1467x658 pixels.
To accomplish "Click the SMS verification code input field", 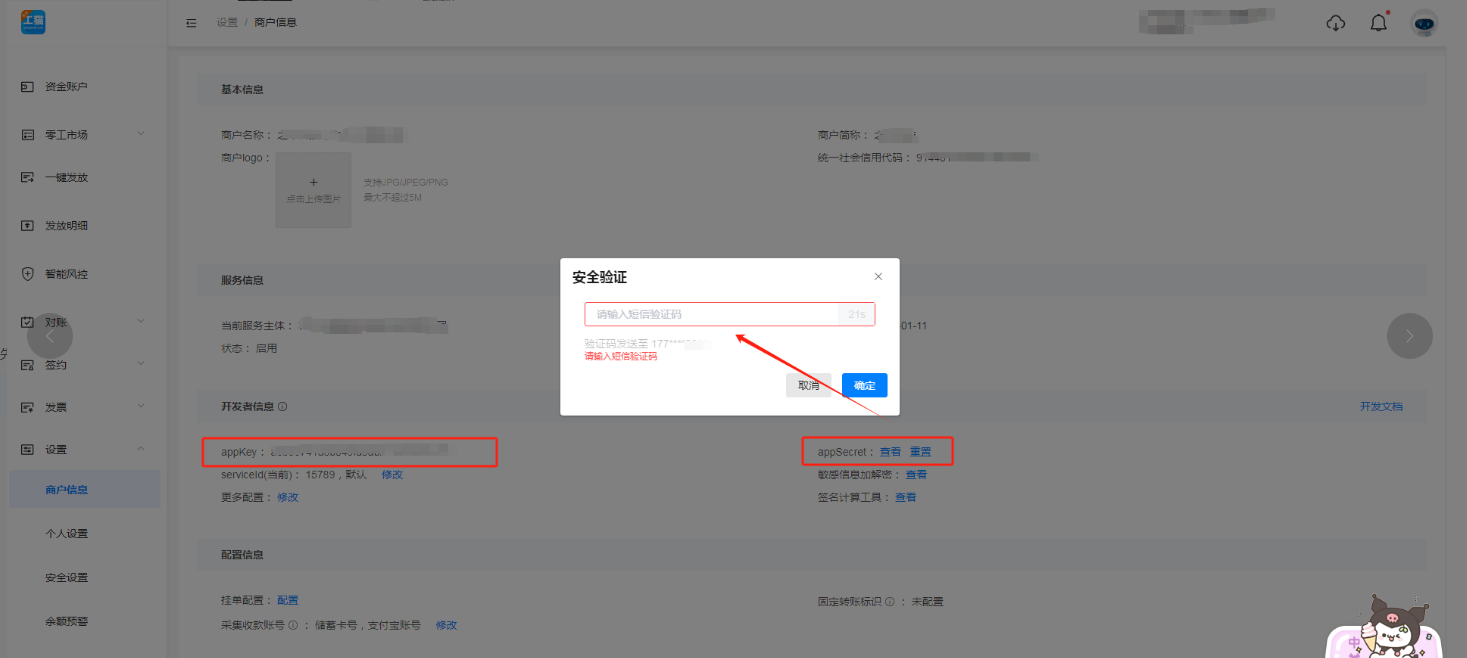I will coord(710,314).
